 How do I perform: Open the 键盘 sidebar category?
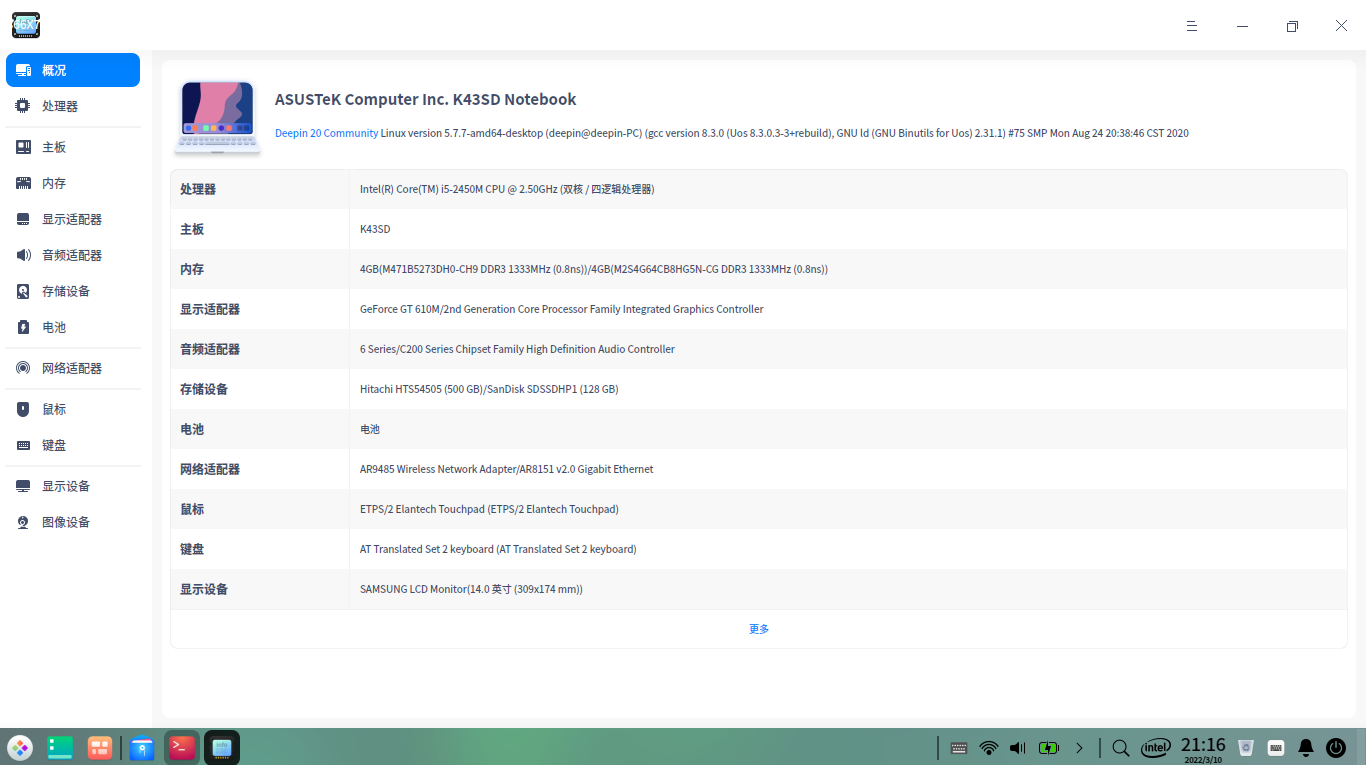73,445
